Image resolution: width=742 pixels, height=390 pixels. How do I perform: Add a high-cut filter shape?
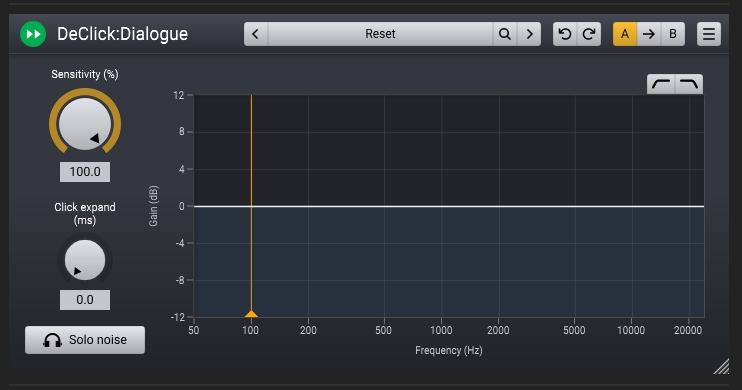689,84
